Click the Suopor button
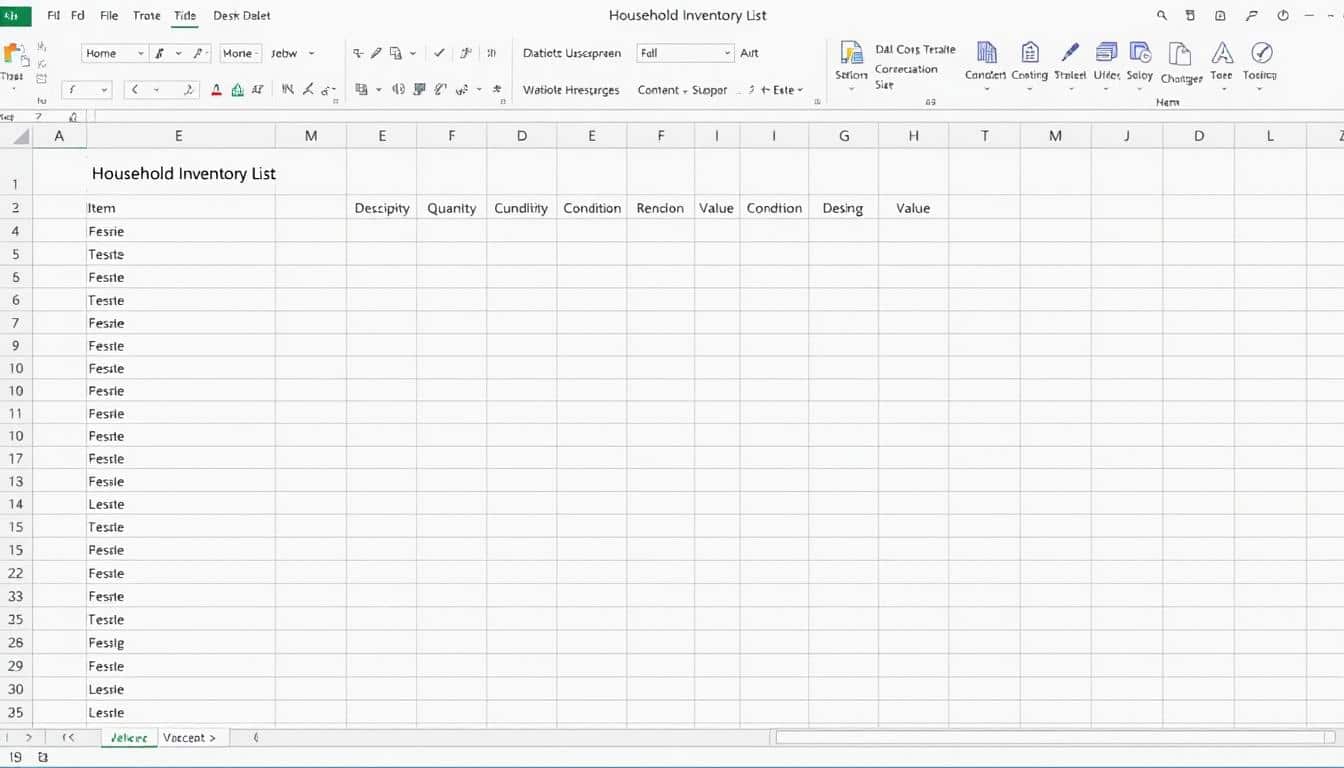Image resolution: width=1344 pixels, height=768 pixels. [x=710, y=90]
